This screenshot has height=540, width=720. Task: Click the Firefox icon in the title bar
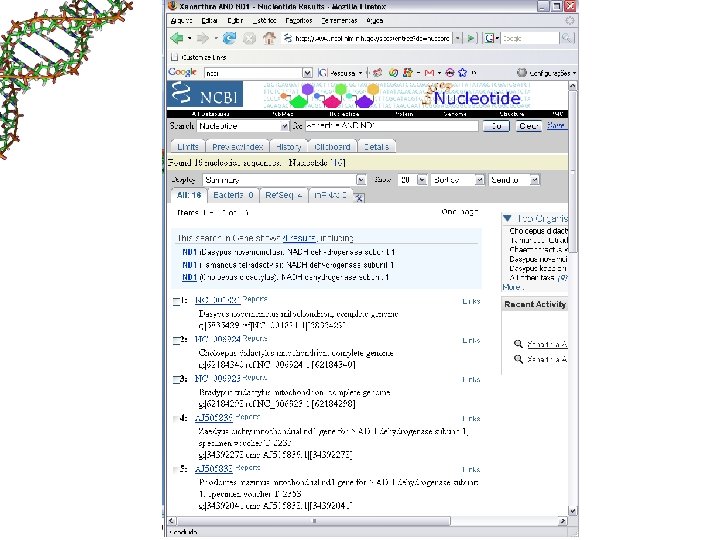coord(173,6)
